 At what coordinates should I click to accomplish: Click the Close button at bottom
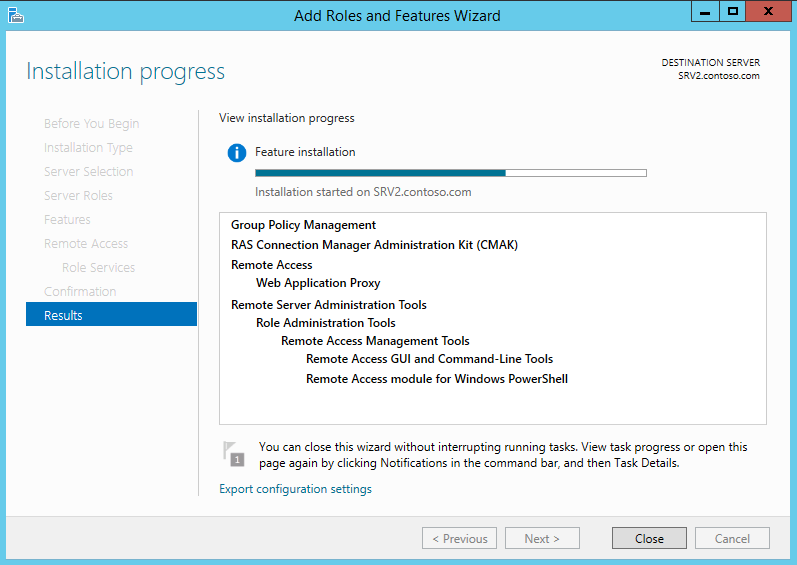[649, 538]
